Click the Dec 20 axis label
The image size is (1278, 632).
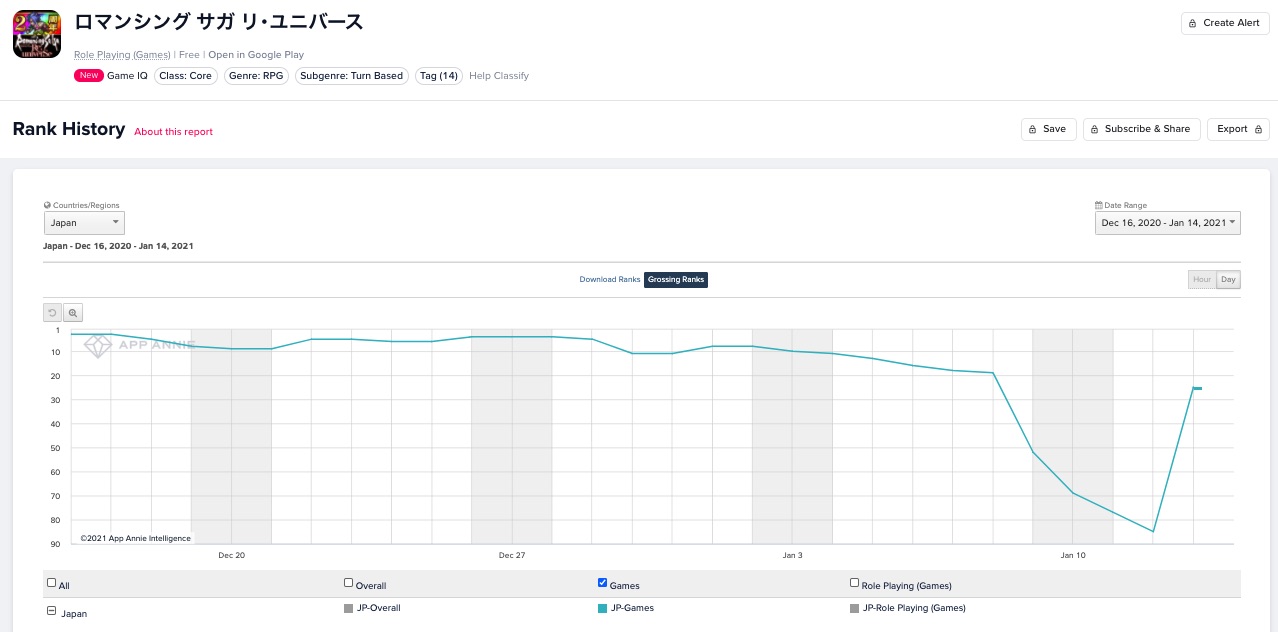coord(231,555)
